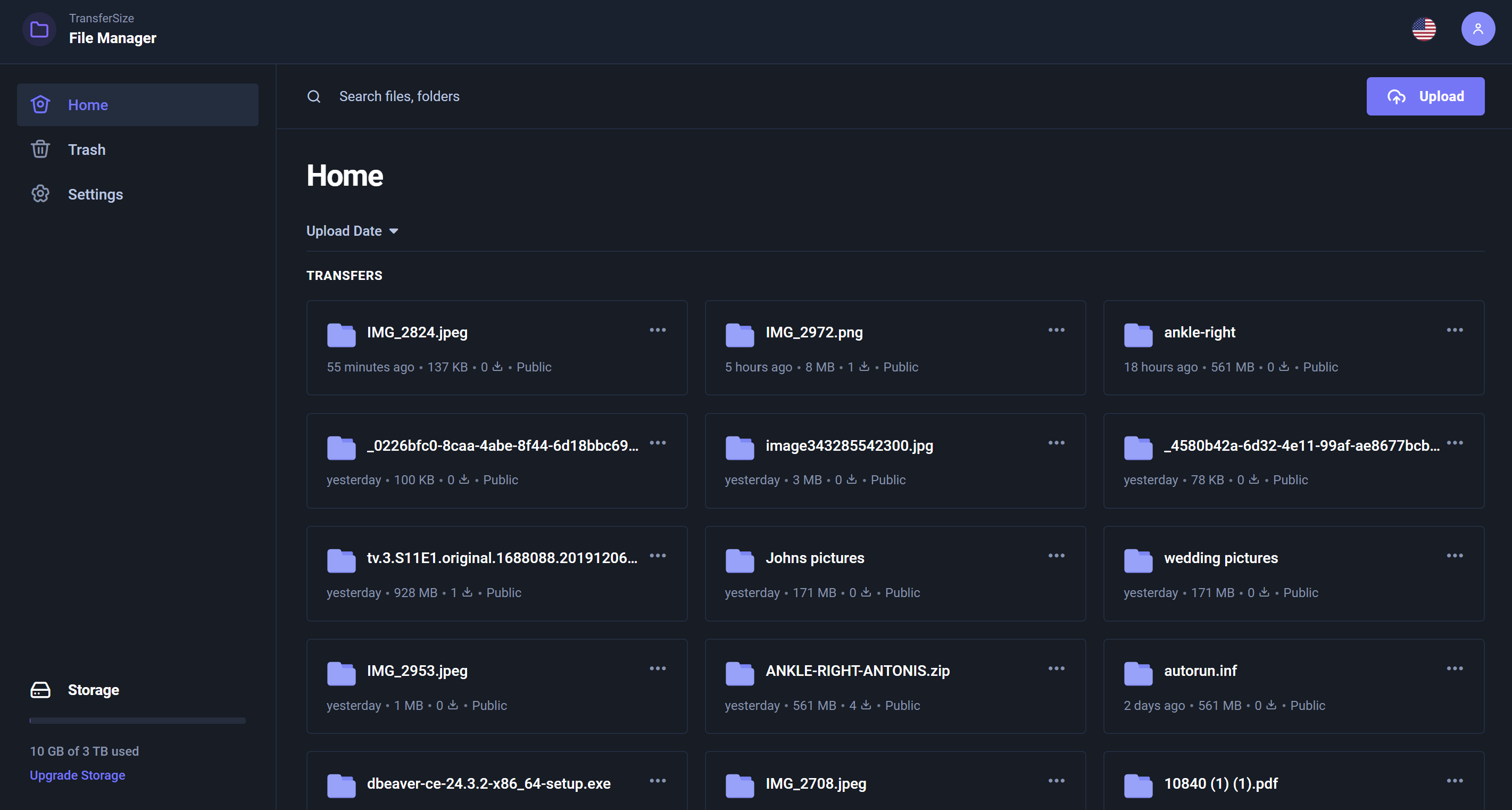Click the '18 hours ago' timestamp text

(1160, 367)
